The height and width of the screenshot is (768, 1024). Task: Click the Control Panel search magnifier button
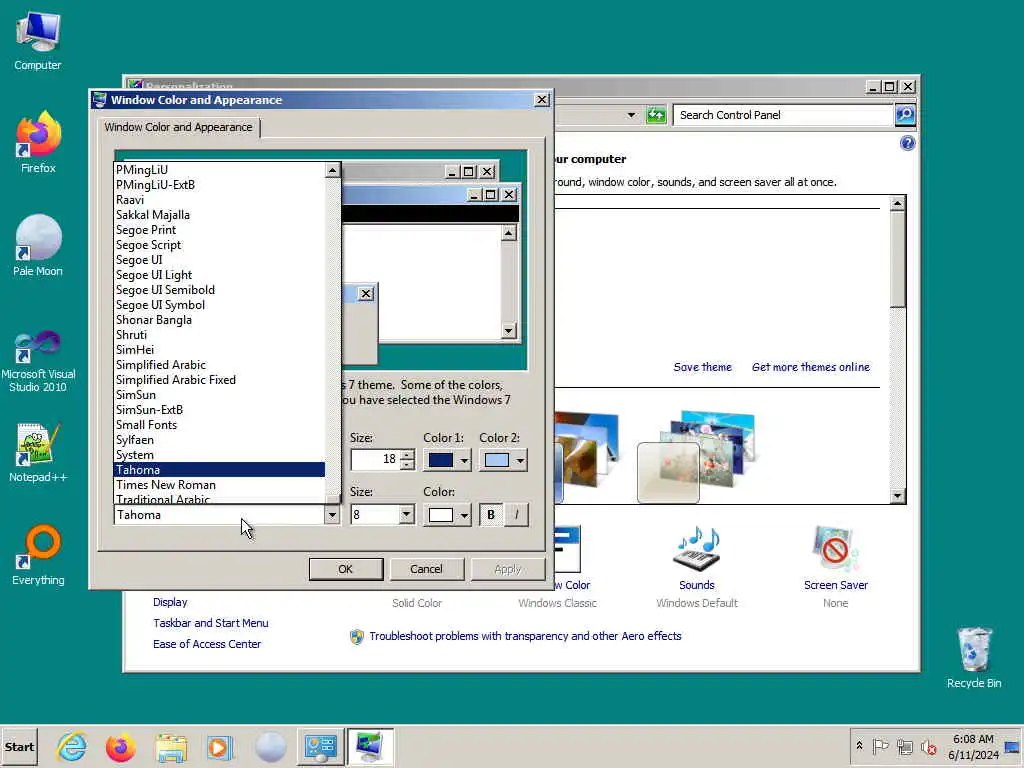pyautogui.click(x=905, y=115)
